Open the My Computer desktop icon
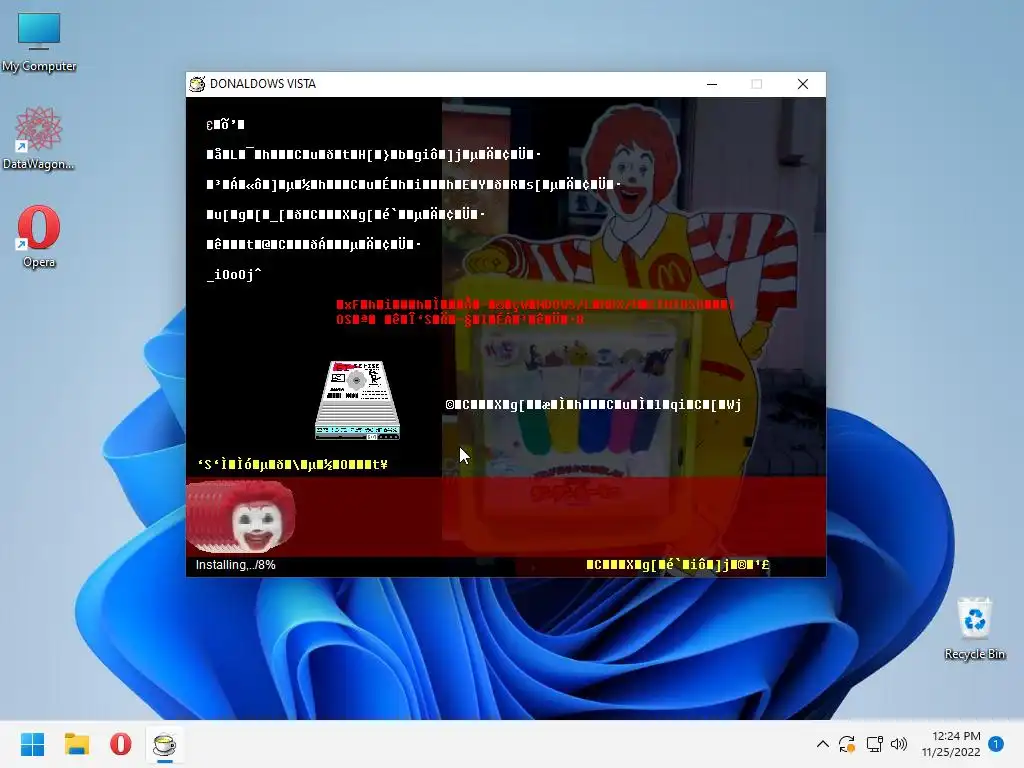1024x768 pixels. point(39,40)
